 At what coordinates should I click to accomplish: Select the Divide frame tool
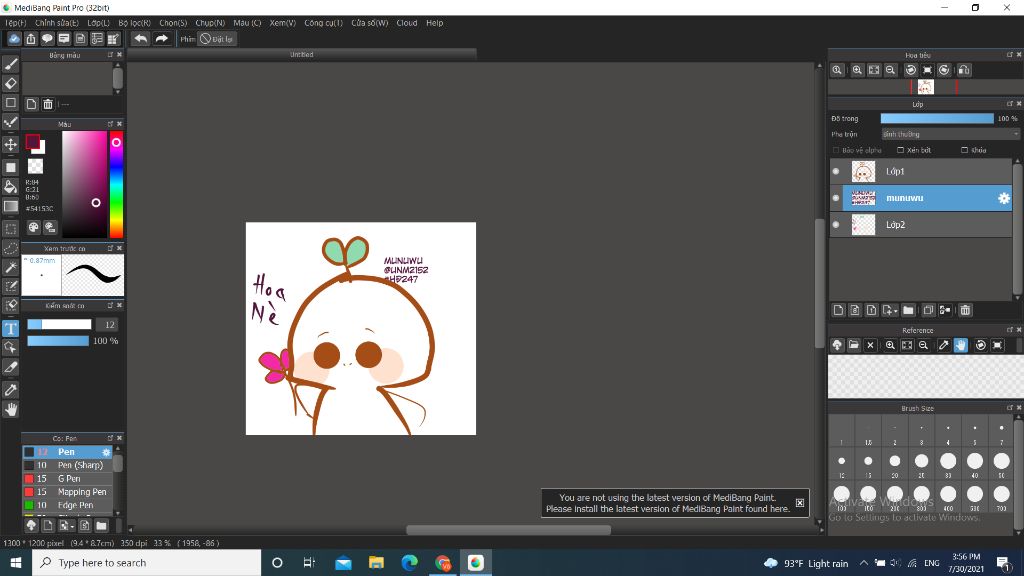pos(11,367)
